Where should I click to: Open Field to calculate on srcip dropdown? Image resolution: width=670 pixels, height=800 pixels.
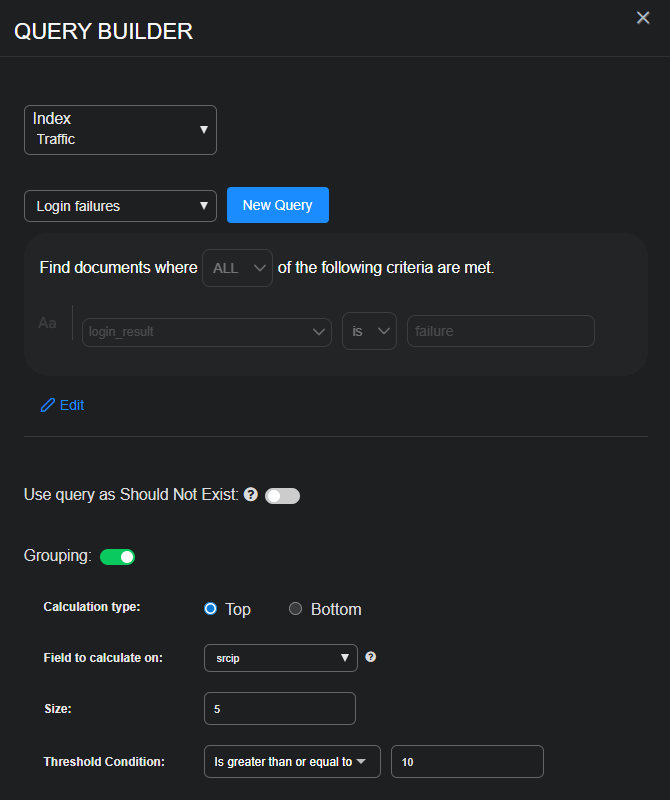point(280,658)
